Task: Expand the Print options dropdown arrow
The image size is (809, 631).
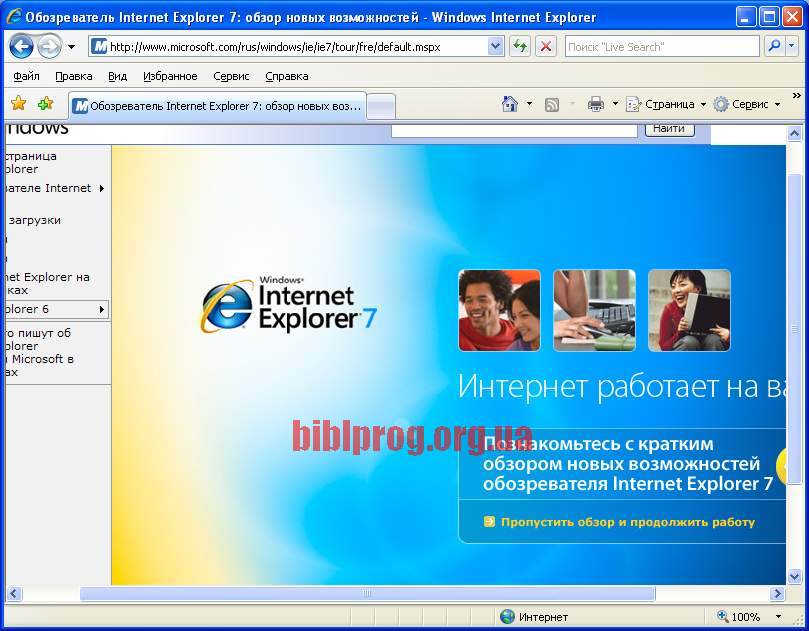Action: click(x=615, y=104)
